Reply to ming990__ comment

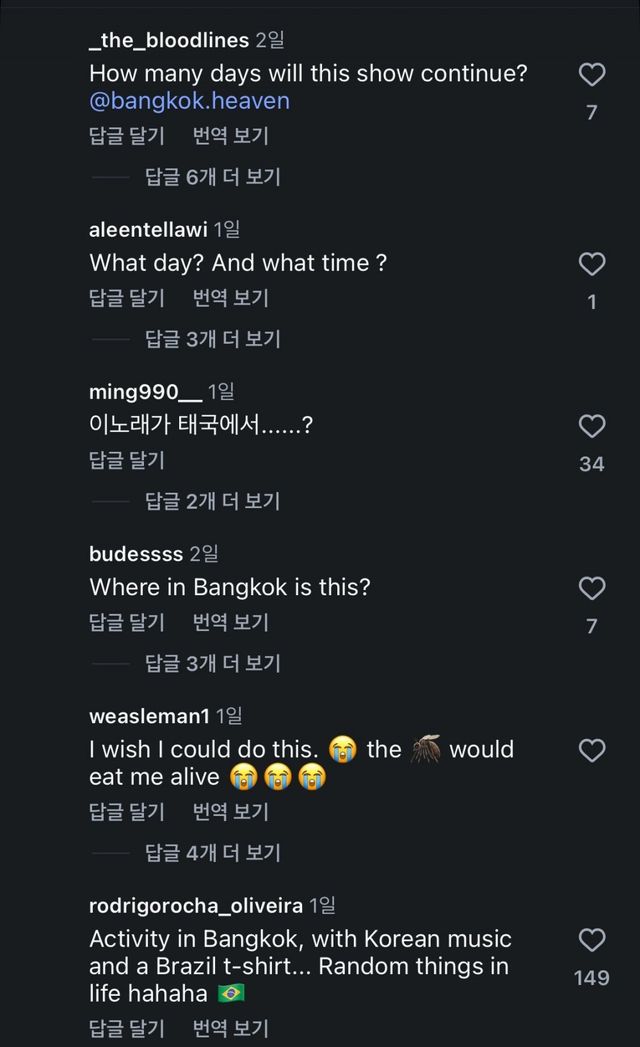point(127,460)
